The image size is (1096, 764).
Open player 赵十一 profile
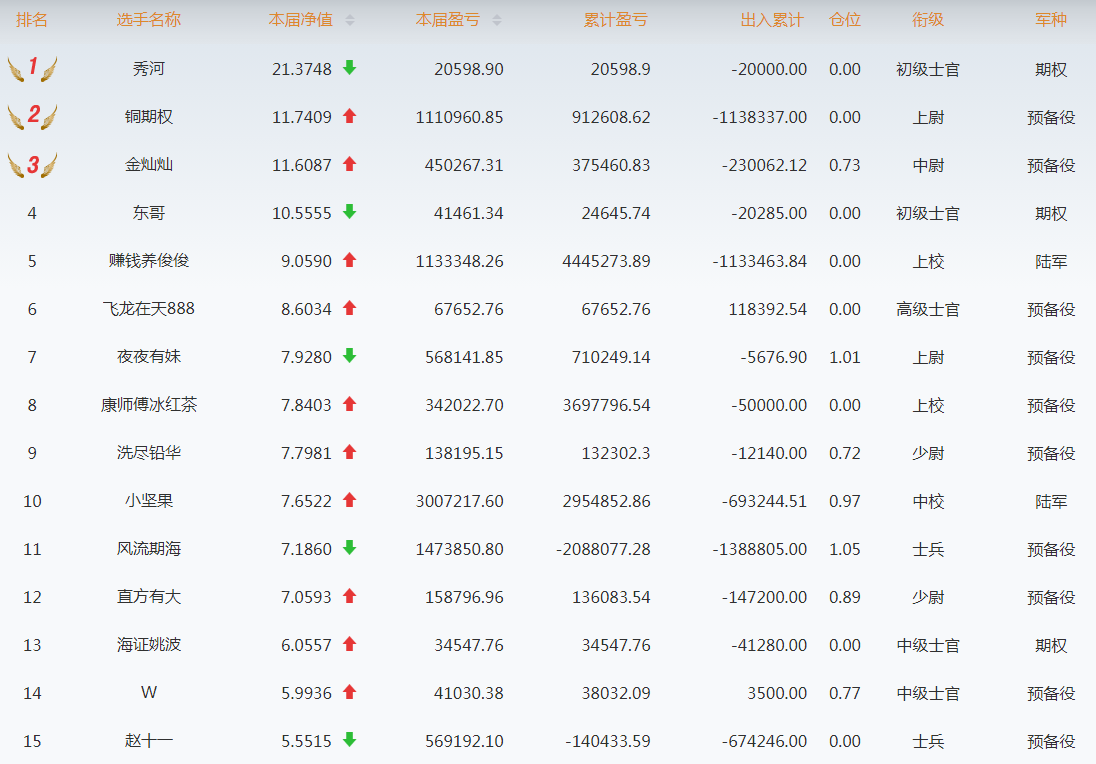(x=149, y=741)
